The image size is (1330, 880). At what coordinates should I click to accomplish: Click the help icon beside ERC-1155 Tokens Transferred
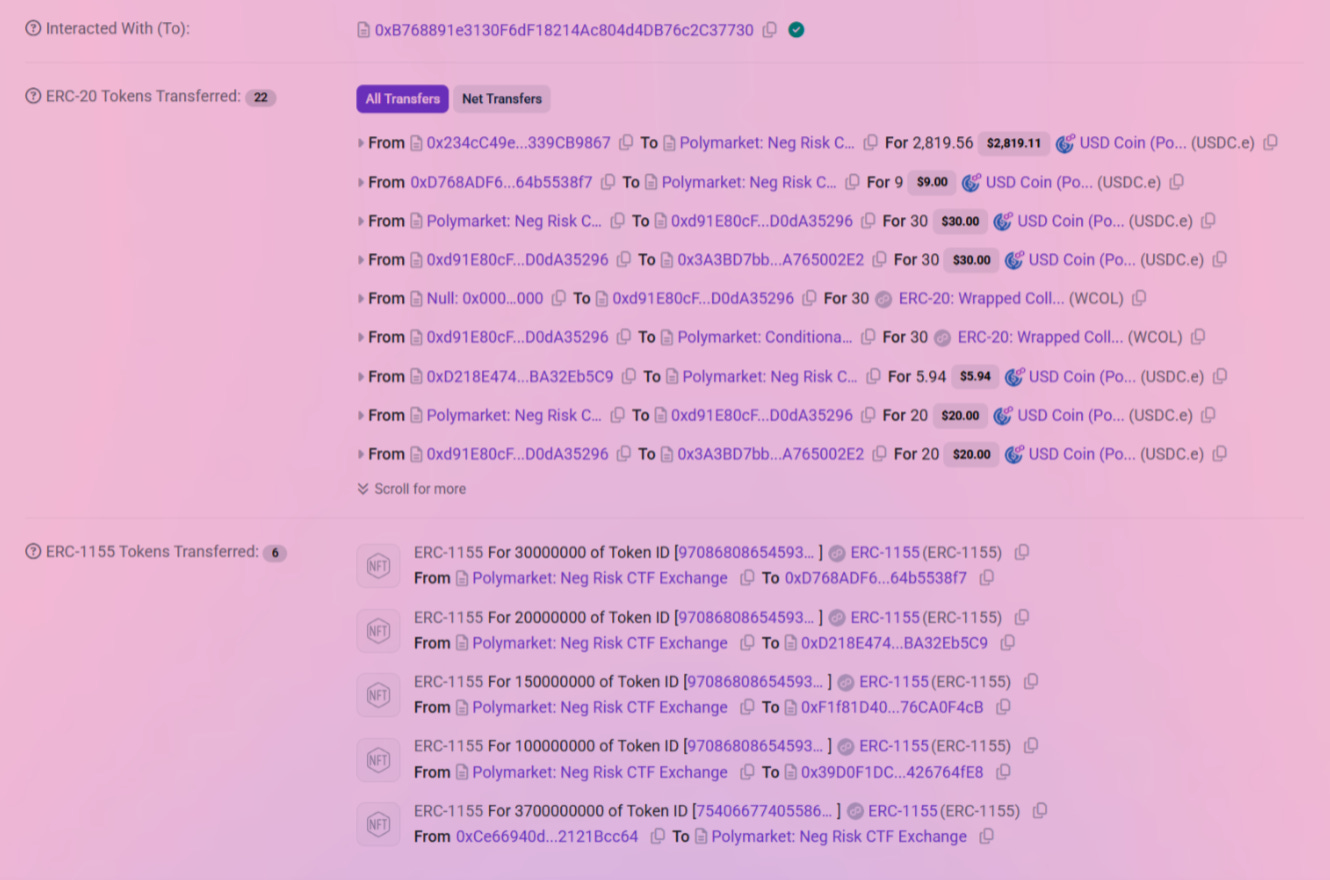pyautogui.click(x=33, y=552)
